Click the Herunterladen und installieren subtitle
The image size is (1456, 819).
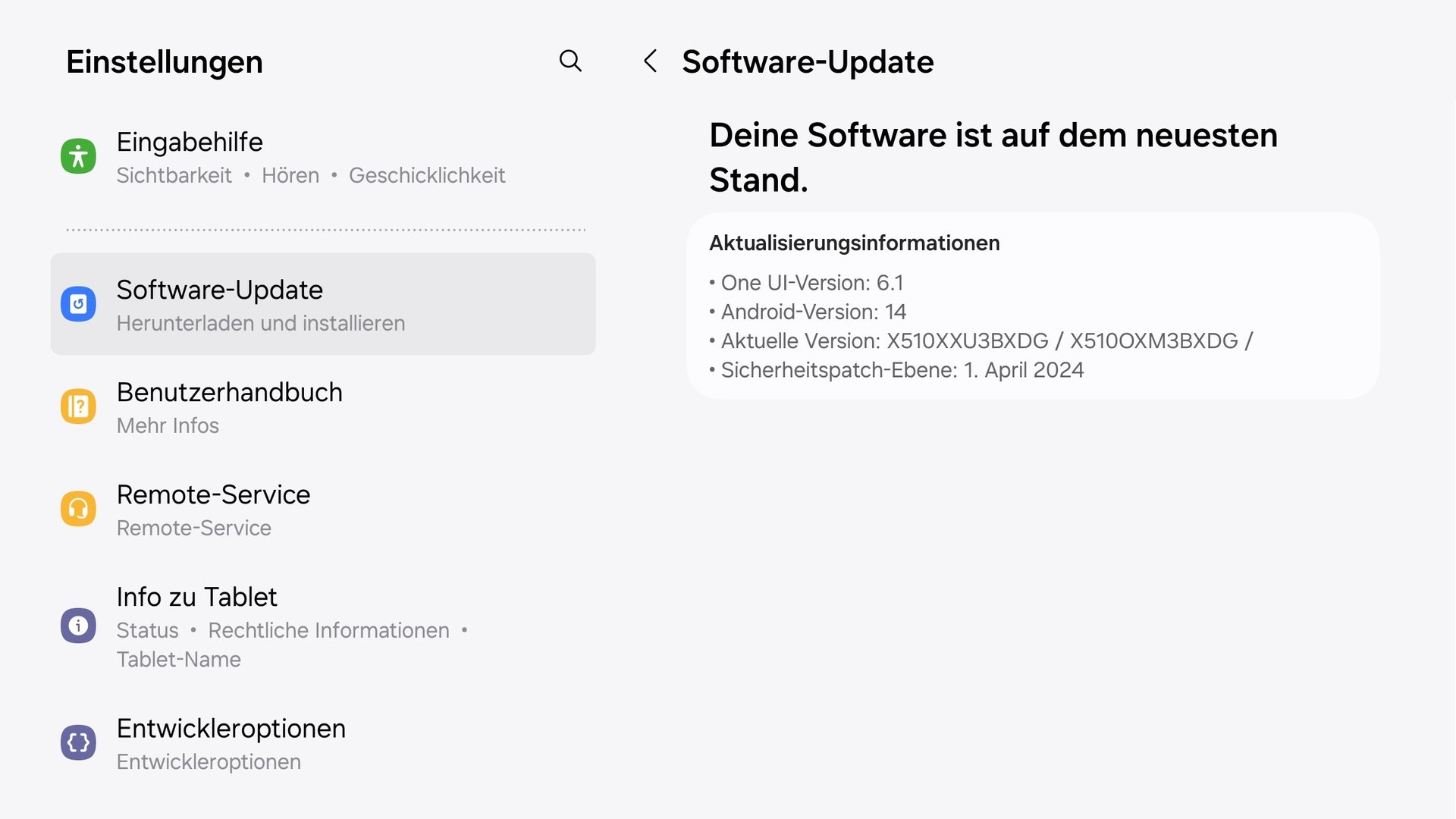click(x=260, y=323)
